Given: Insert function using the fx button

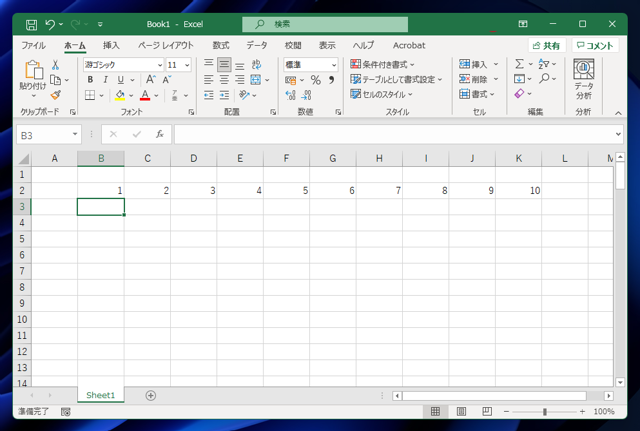Looking at the screenshot, I should tap(160, 134).
